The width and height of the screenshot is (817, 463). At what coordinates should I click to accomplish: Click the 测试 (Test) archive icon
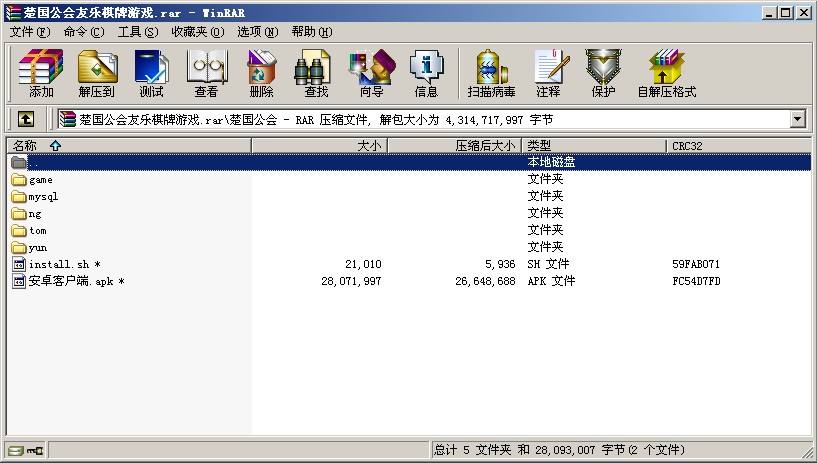(x=151, y=73)
